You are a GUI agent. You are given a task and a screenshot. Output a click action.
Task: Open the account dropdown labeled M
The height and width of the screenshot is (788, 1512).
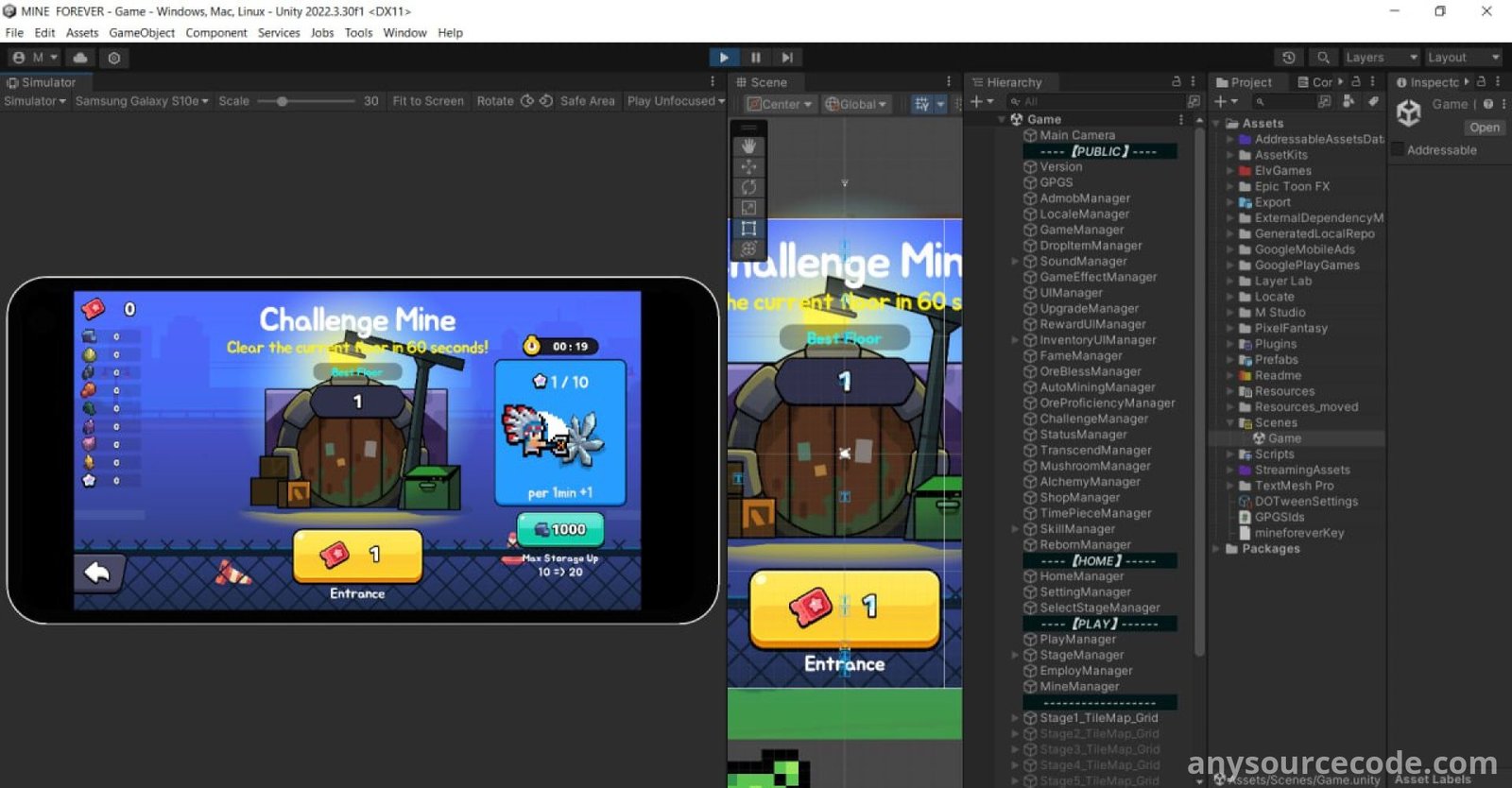36,58
